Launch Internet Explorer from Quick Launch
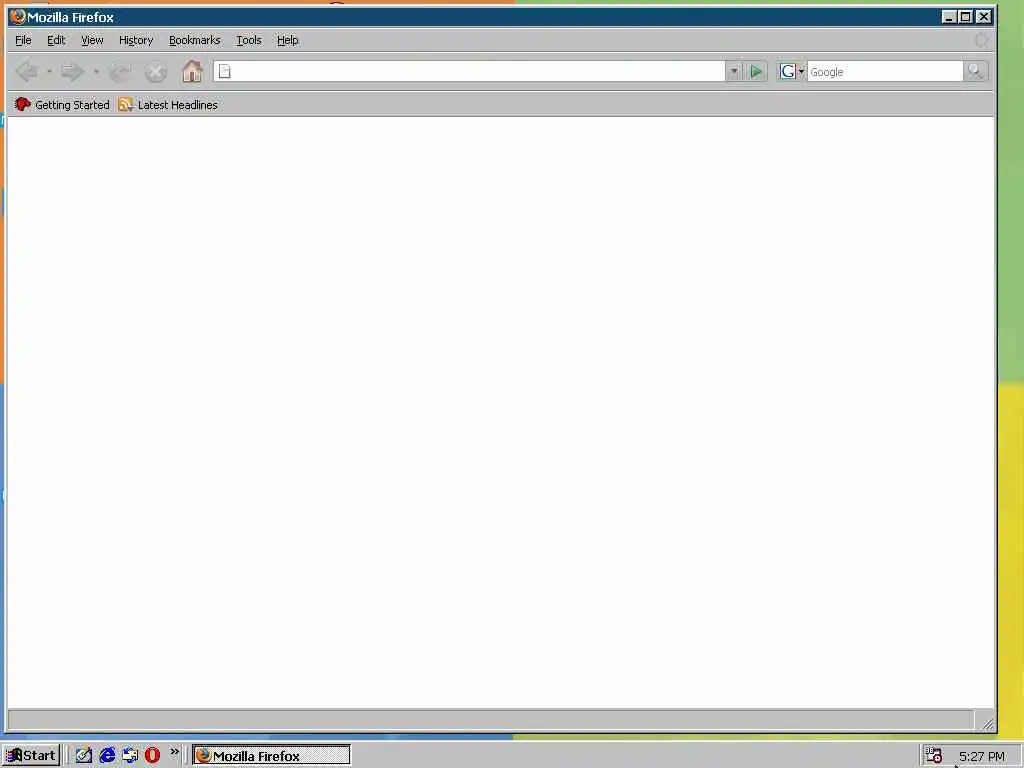Viewport: 1024px width, 768px height. [x=107, y=756]
